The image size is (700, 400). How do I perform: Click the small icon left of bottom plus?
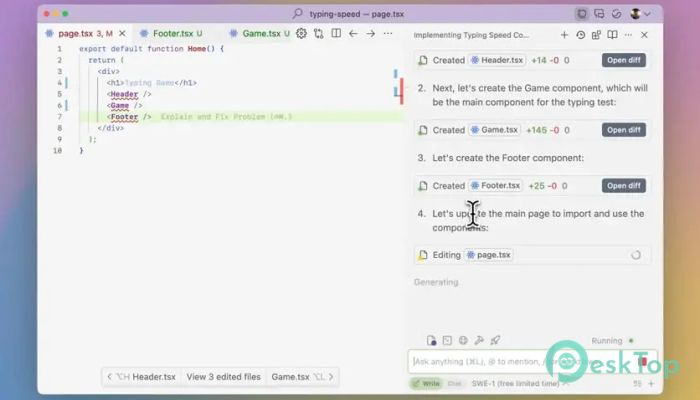pyautogui.click(x=637, y=383)
